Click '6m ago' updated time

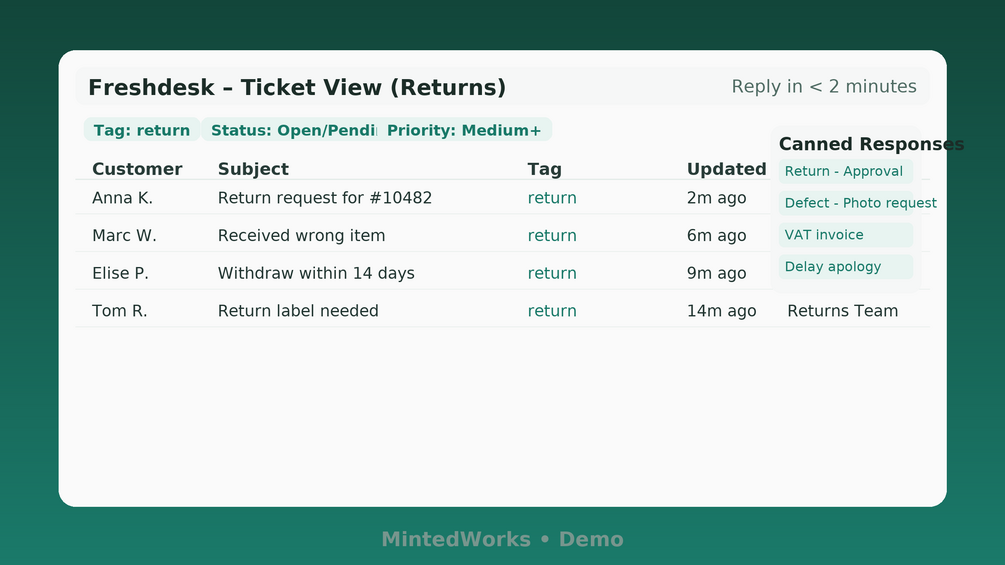[717, 236]
